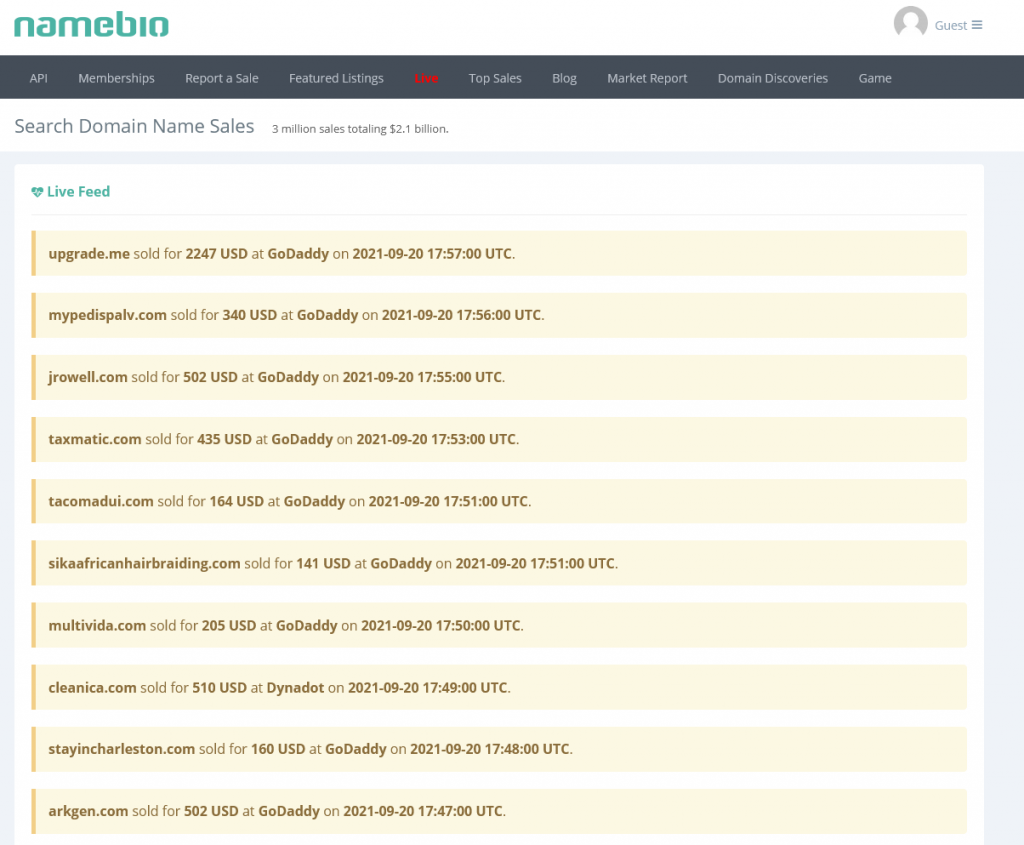Viewport: 1024px width, 845px height.
Task: Open Report a Sale
Action: coord(222,78)
